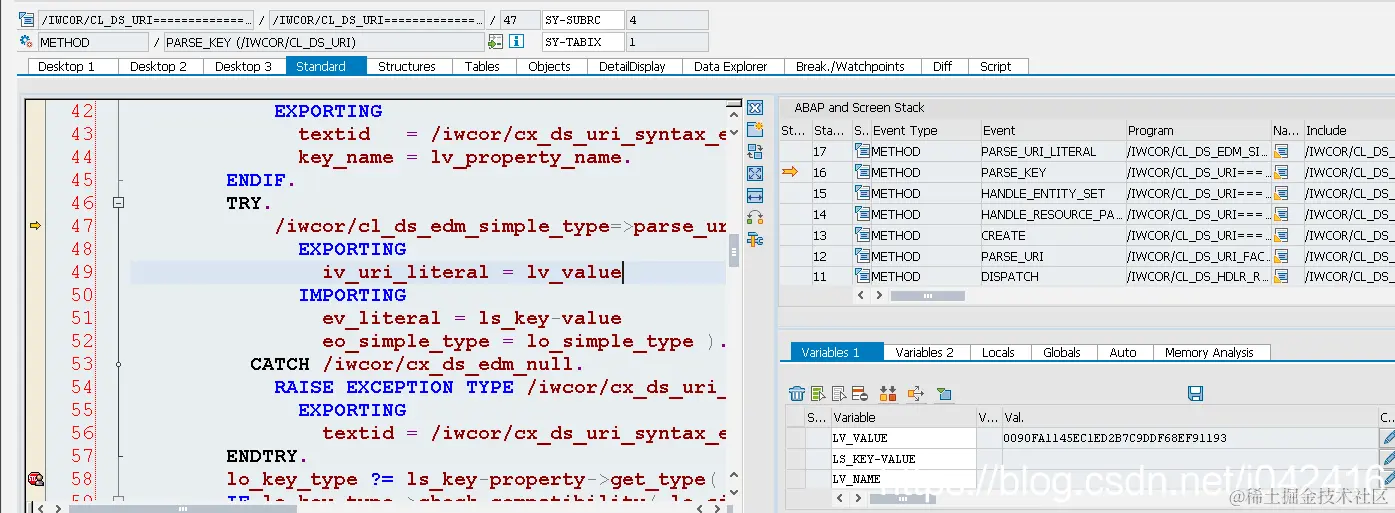Switch to the Desktop 3 tab
This screenshot has width=1395, height=513.
(243, 67)
